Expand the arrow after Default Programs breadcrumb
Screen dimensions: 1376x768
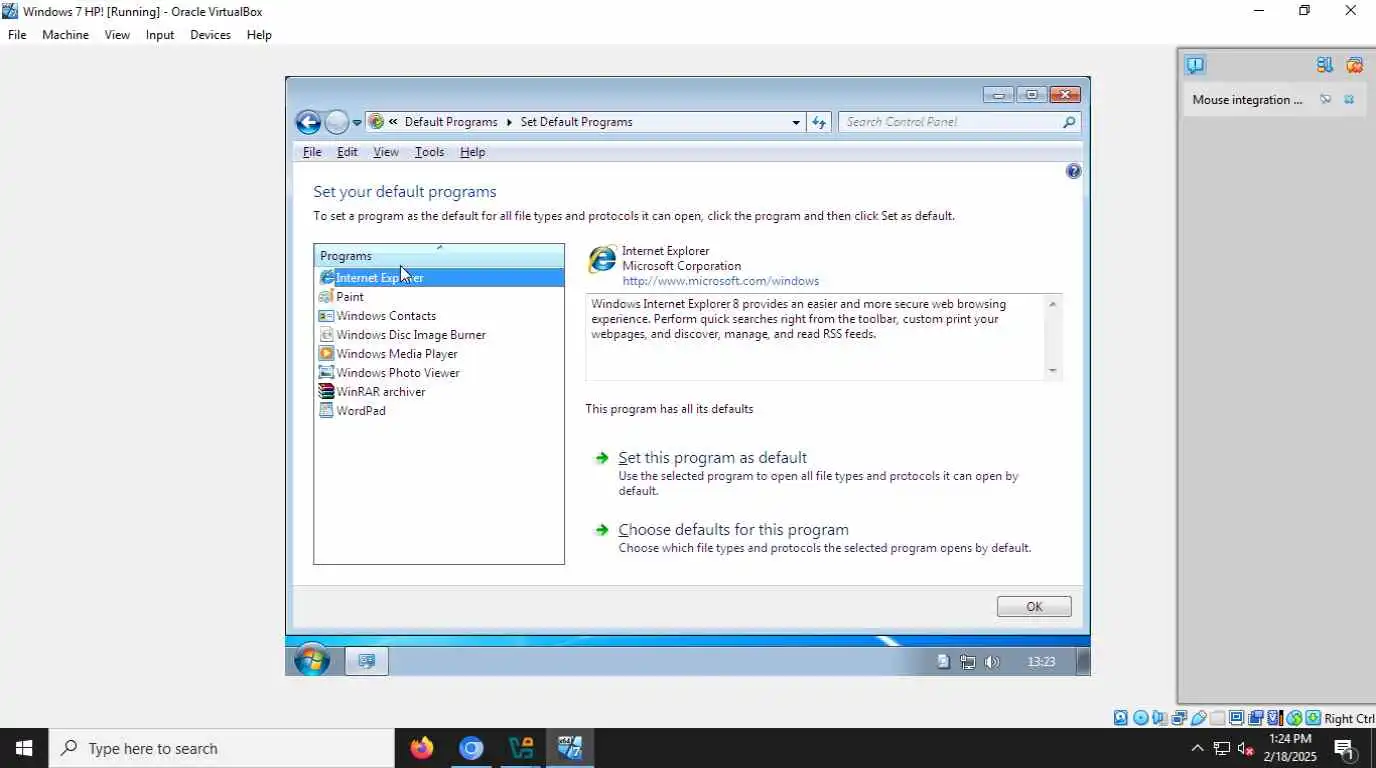509,122
